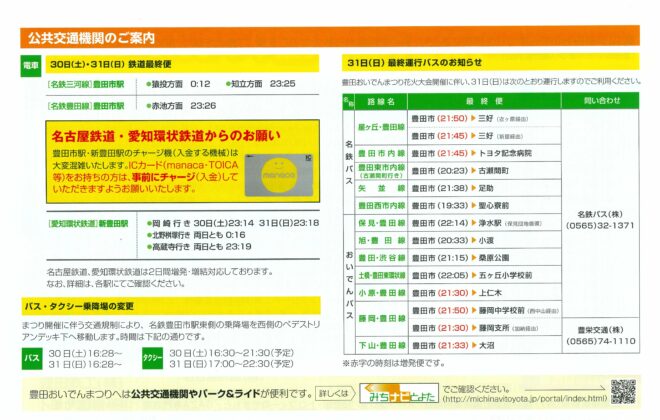Click the 豊田西市内線 route name
660x420 pixels.
coord(381,205)
